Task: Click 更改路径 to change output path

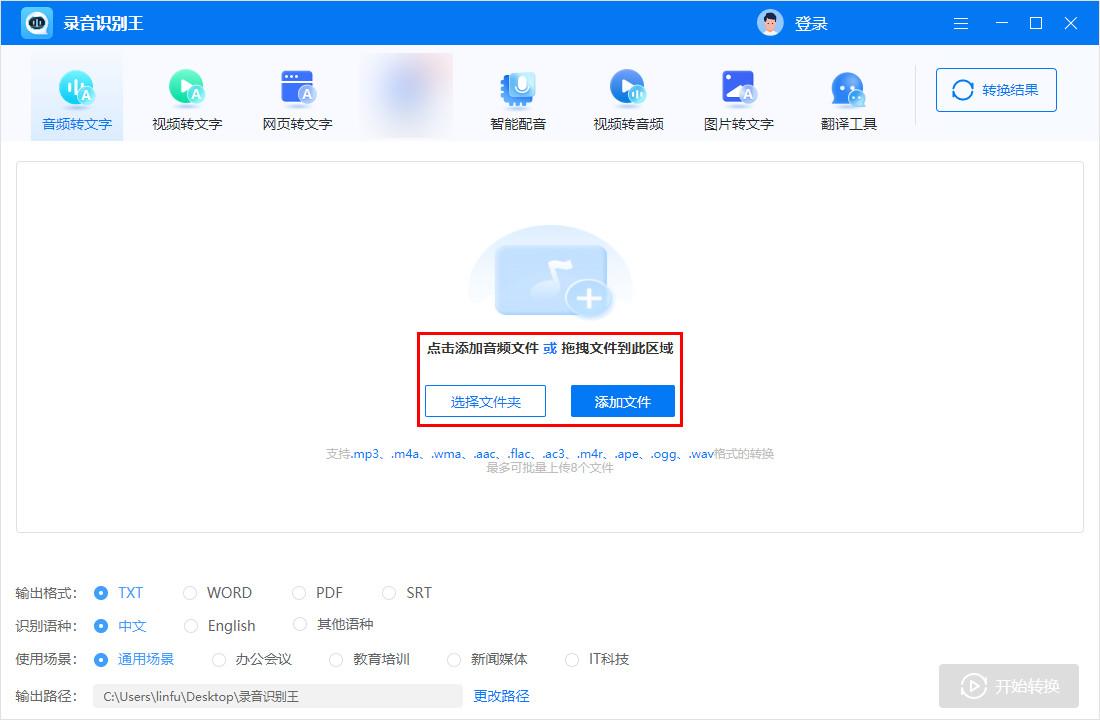Action: [500, 695]
